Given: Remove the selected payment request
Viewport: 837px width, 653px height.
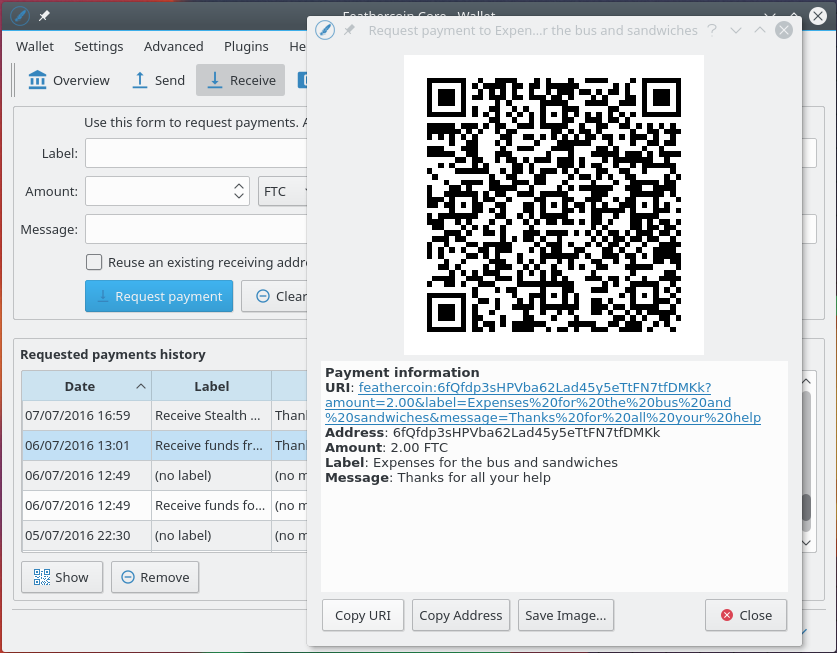Looking at the screenshot, I should (154, 577).
